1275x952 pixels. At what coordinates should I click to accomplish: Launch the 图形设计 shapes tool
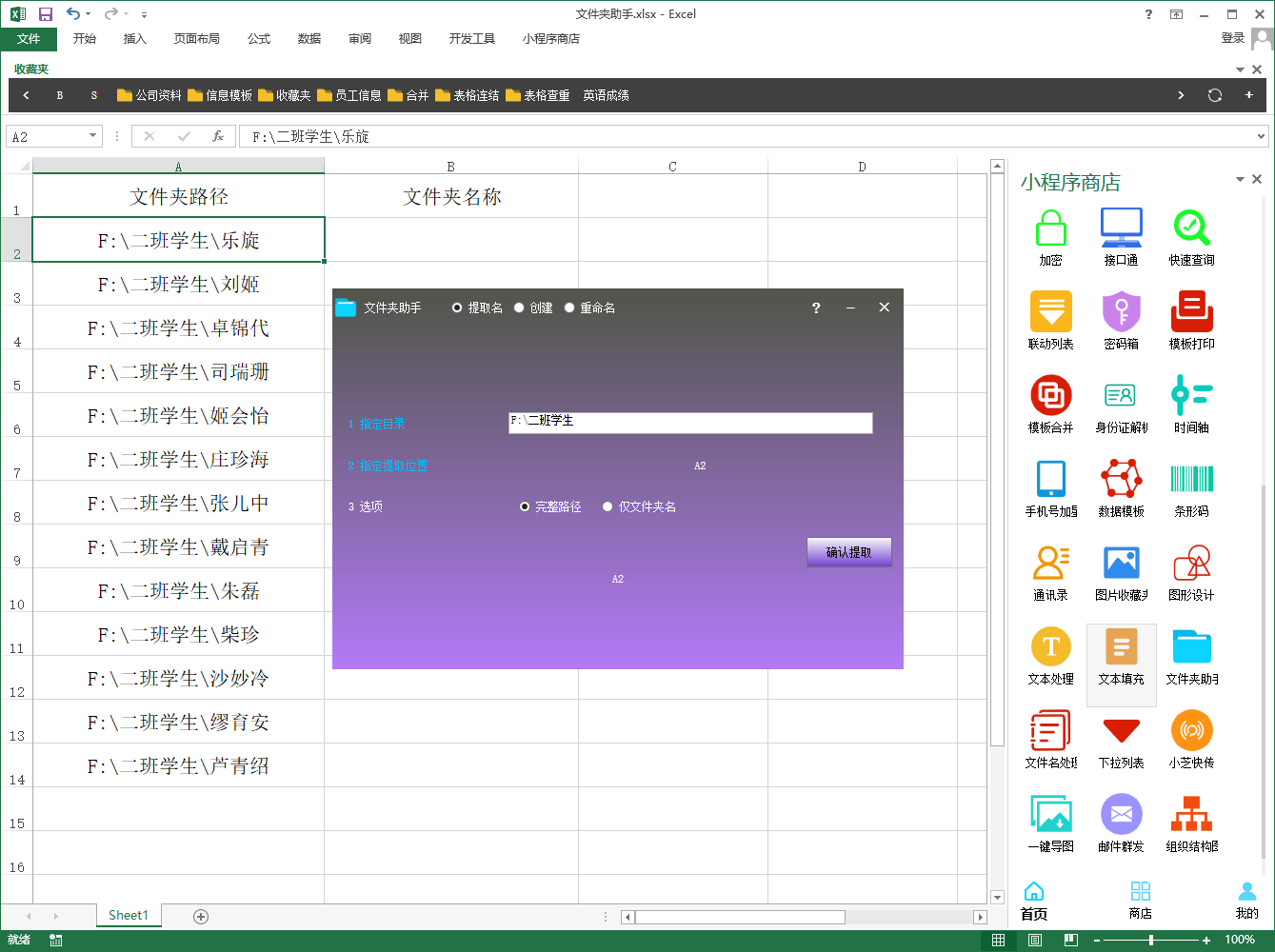coord(1191,572)
